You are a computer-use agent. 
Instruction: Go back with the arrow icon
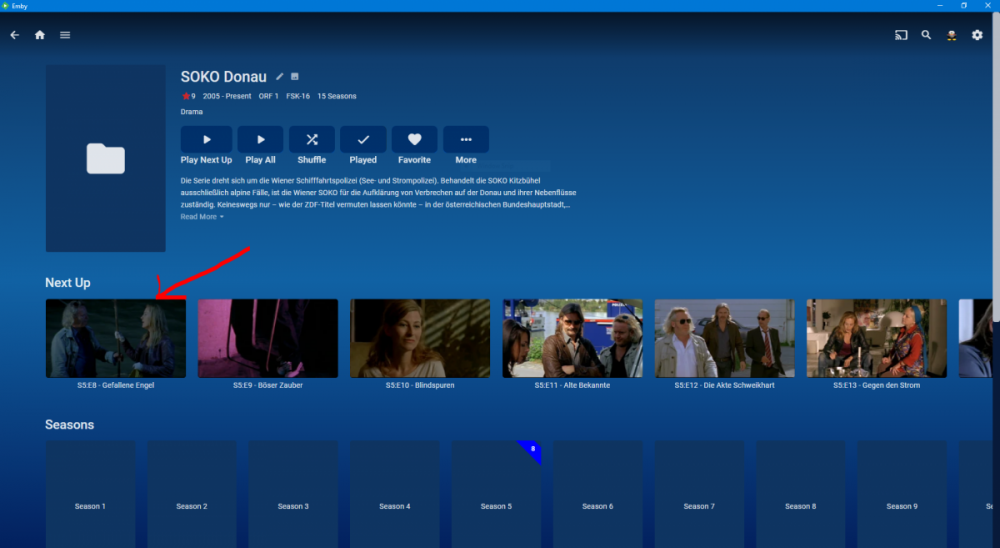click(15, 35)
